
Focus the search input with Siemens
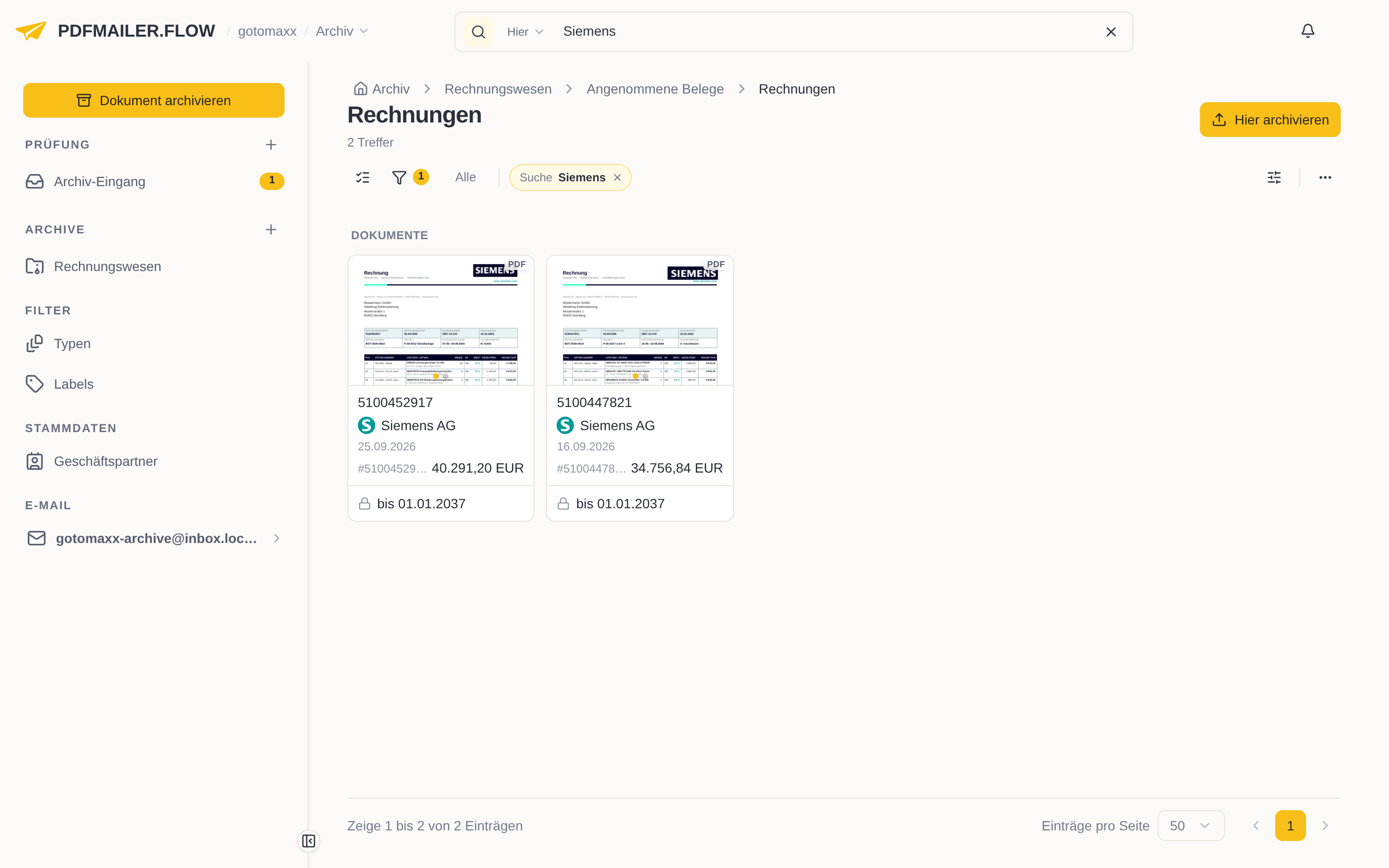click(x=827, y=31)
